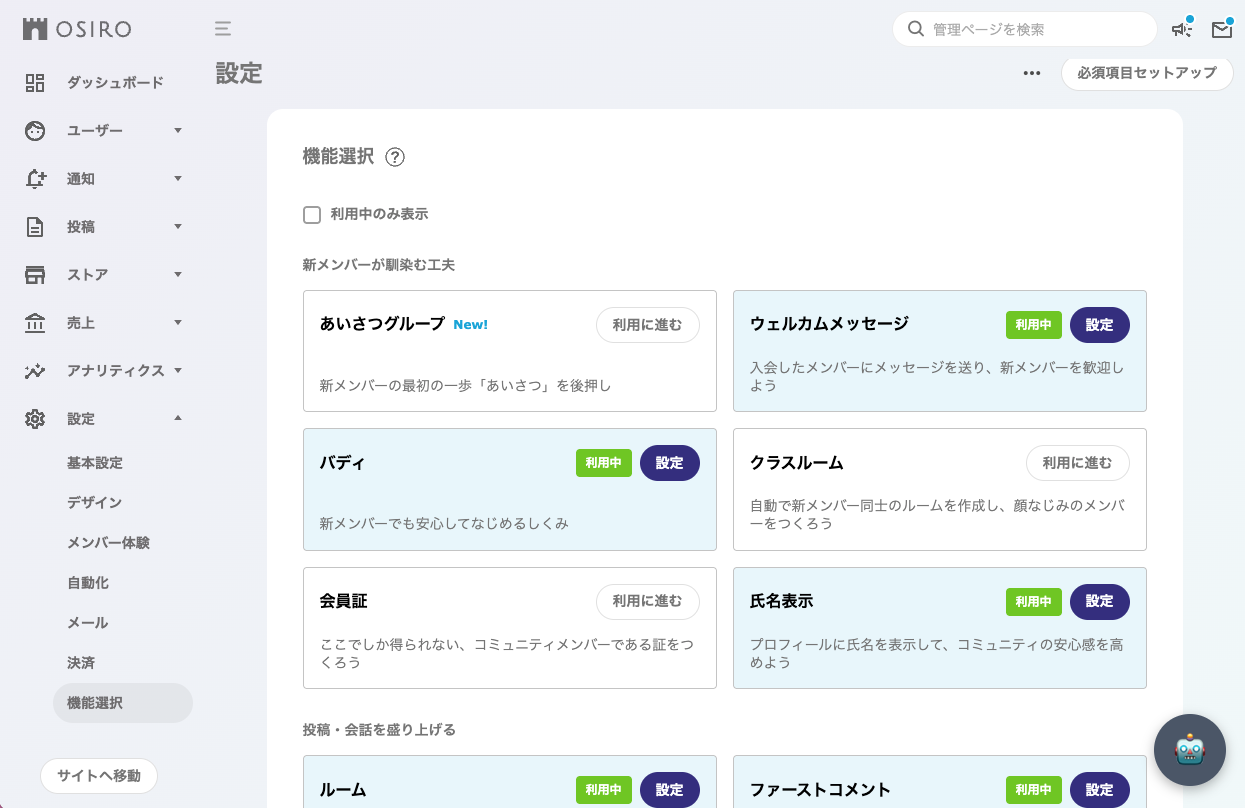
Task: Expand the 売上 menu arrow
Action: [178, 322]
